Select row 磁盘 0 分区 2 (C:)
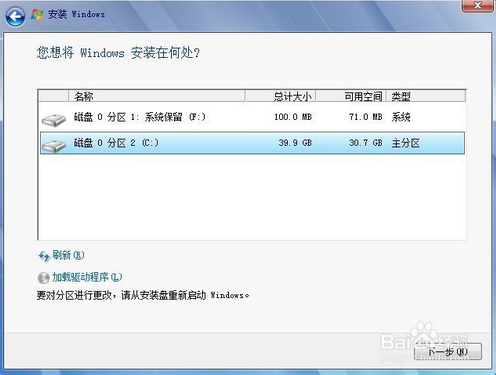 [x=252, y=143]
